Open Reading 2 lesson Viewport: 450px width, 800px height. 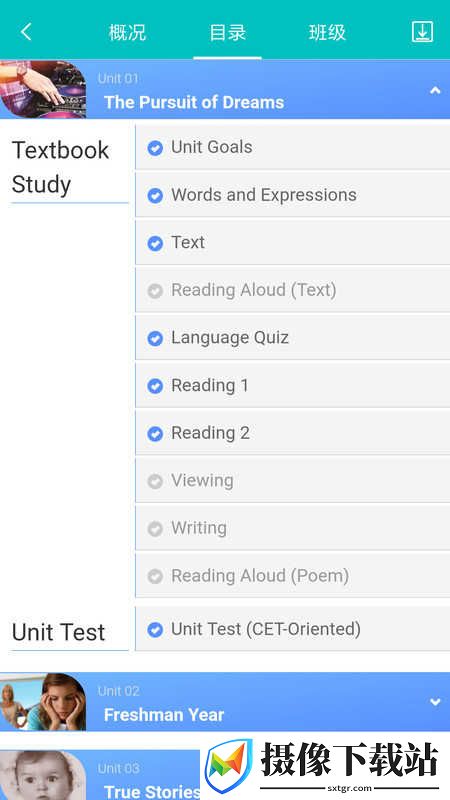point(292,433)
